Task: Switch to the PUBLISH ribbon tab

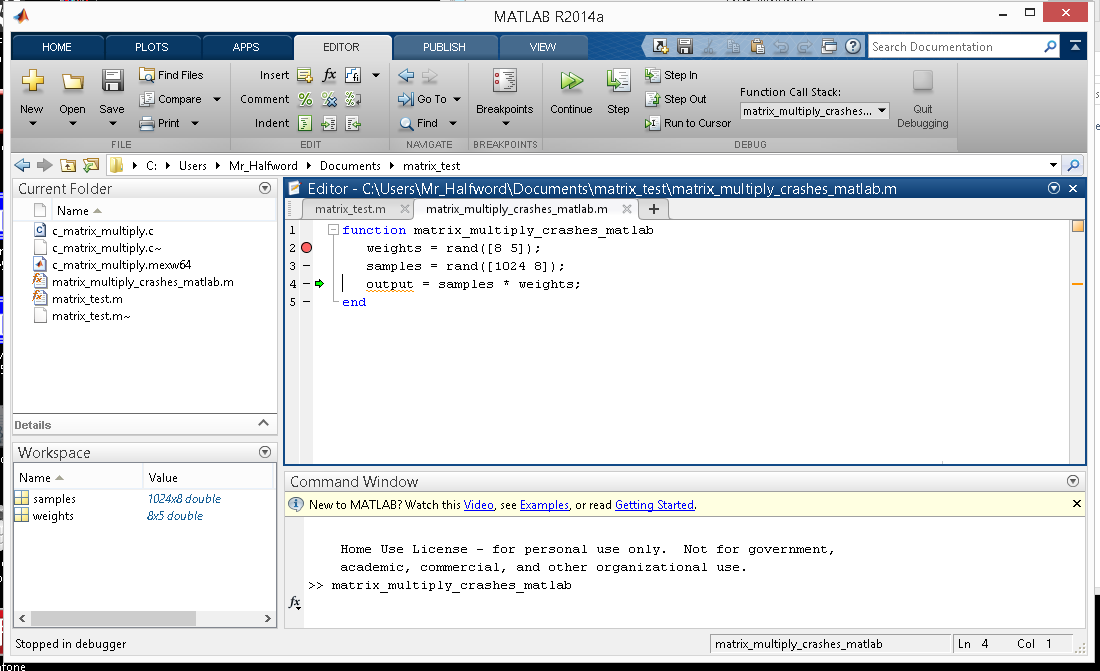Action: tap(444, 47)
